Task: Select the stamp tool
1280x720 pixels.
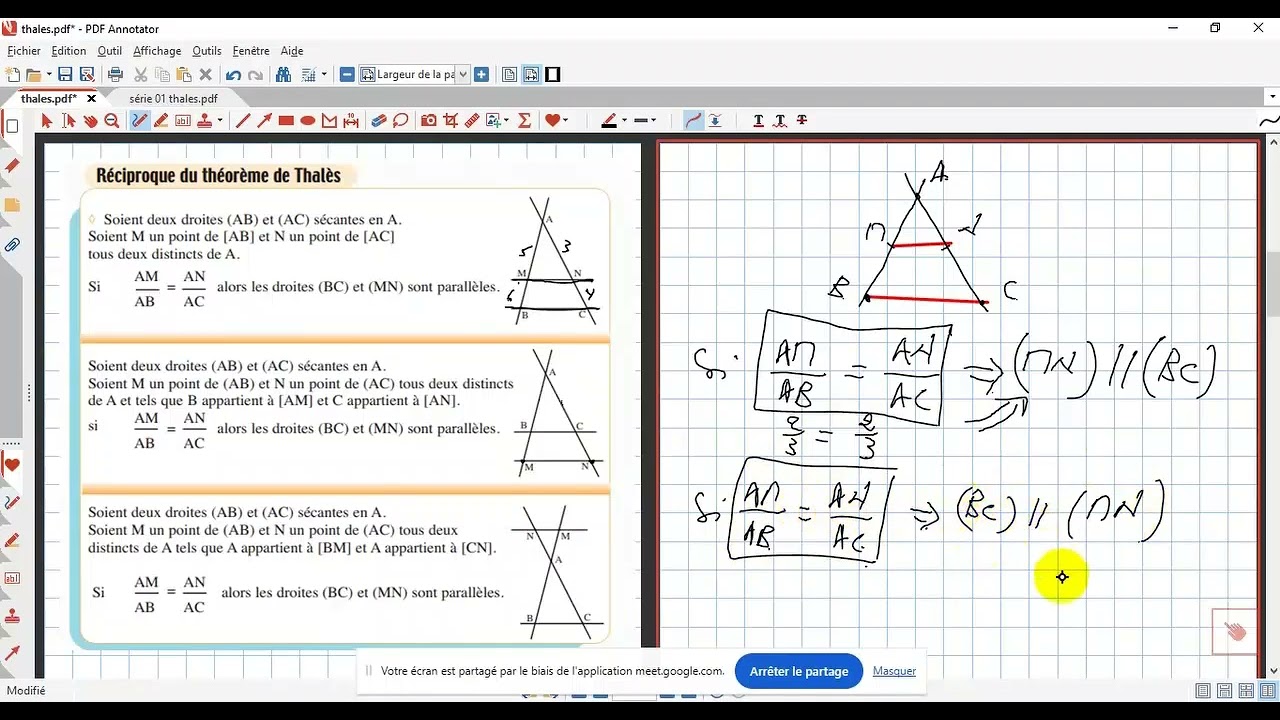Action: 205,121
